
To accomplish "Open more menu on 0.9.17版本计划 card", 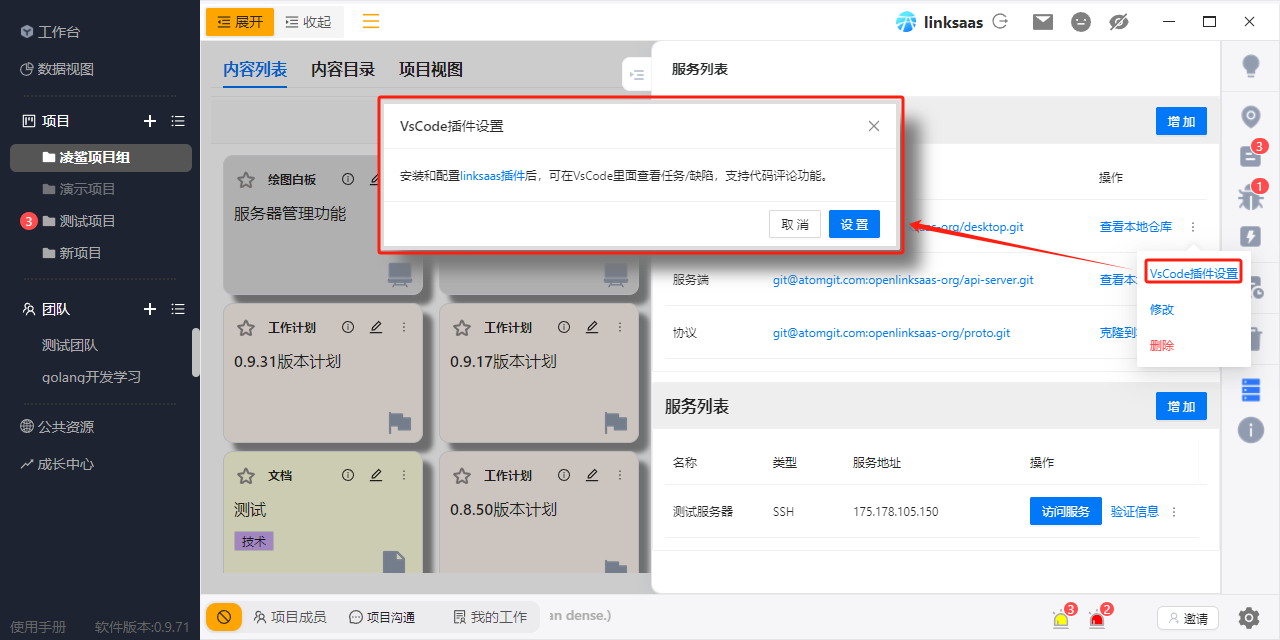I will [620, 327].
